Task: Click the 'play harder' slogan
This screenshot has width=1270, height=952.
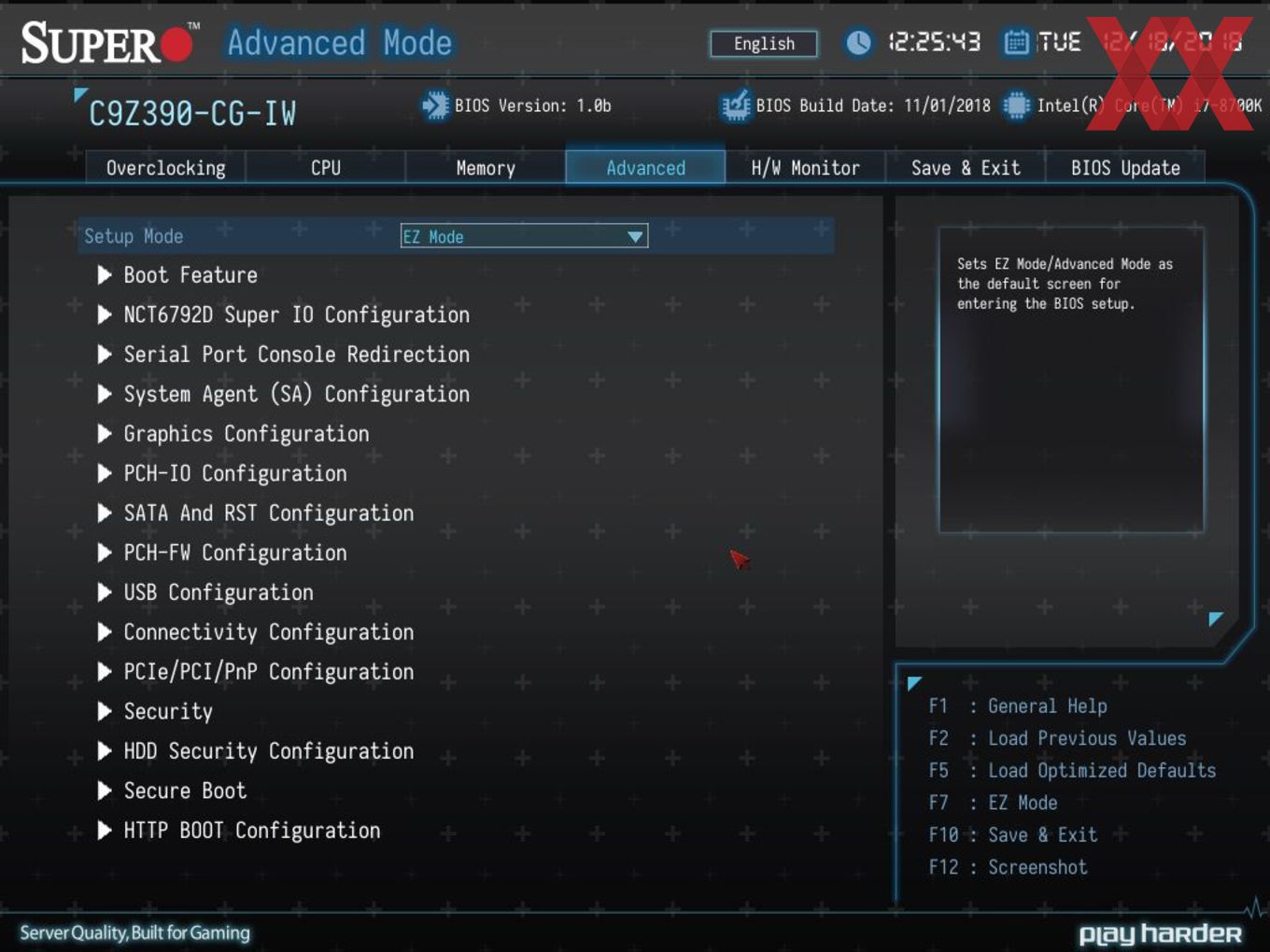Action: pyautogui.click(x=1160, y=934)
